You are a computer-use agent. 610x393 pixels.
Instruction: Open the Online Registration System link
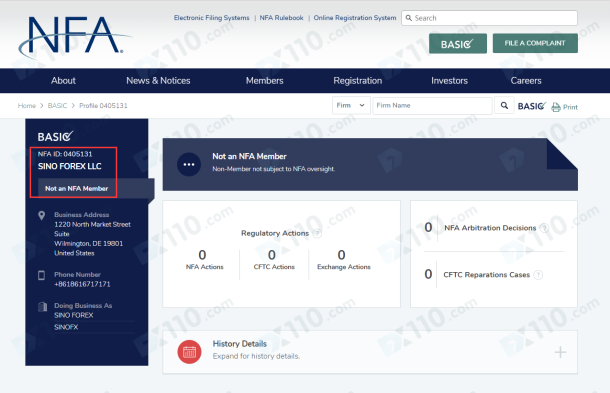pos(355,18)
